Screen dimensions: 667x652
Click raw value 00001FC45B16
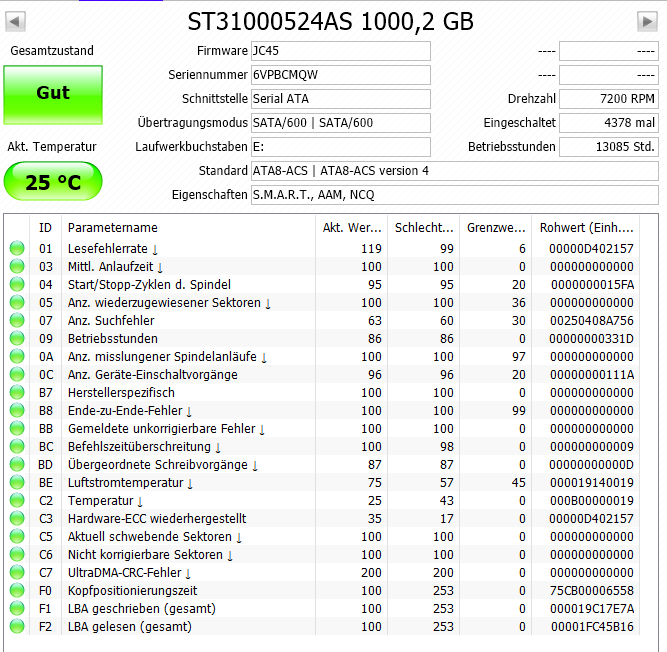pos(592,626)
